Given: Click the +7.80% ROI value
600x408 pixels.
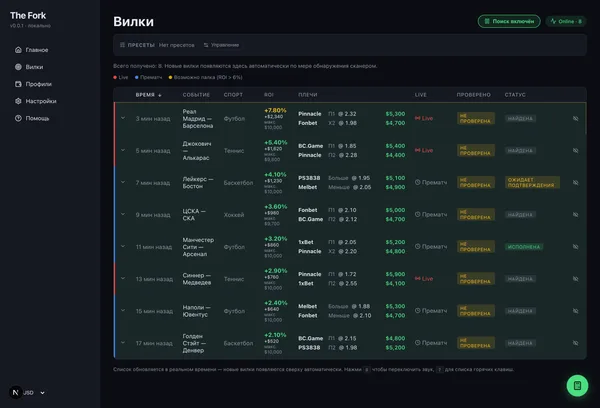Looking at the screenshot, I should [275, 111].
